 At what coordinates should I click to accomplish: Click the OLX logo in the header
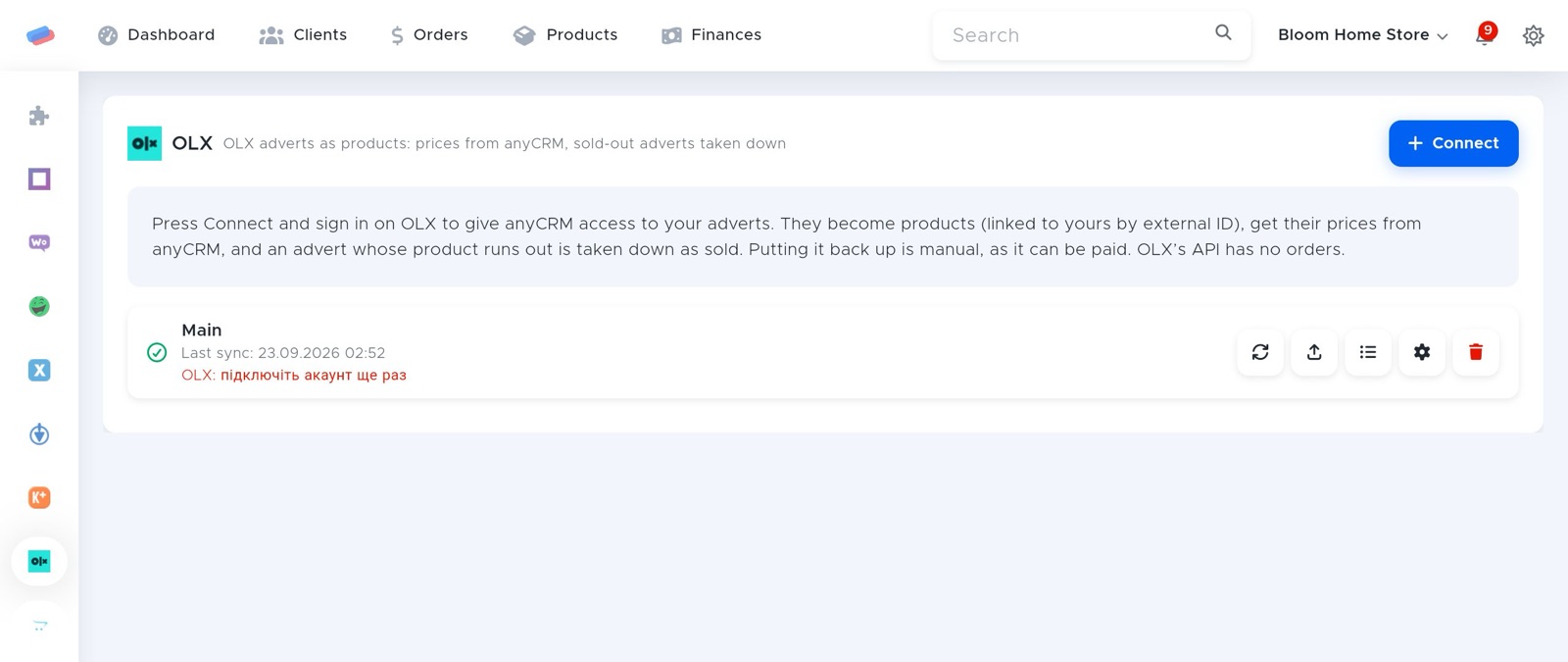click(144, 143)
